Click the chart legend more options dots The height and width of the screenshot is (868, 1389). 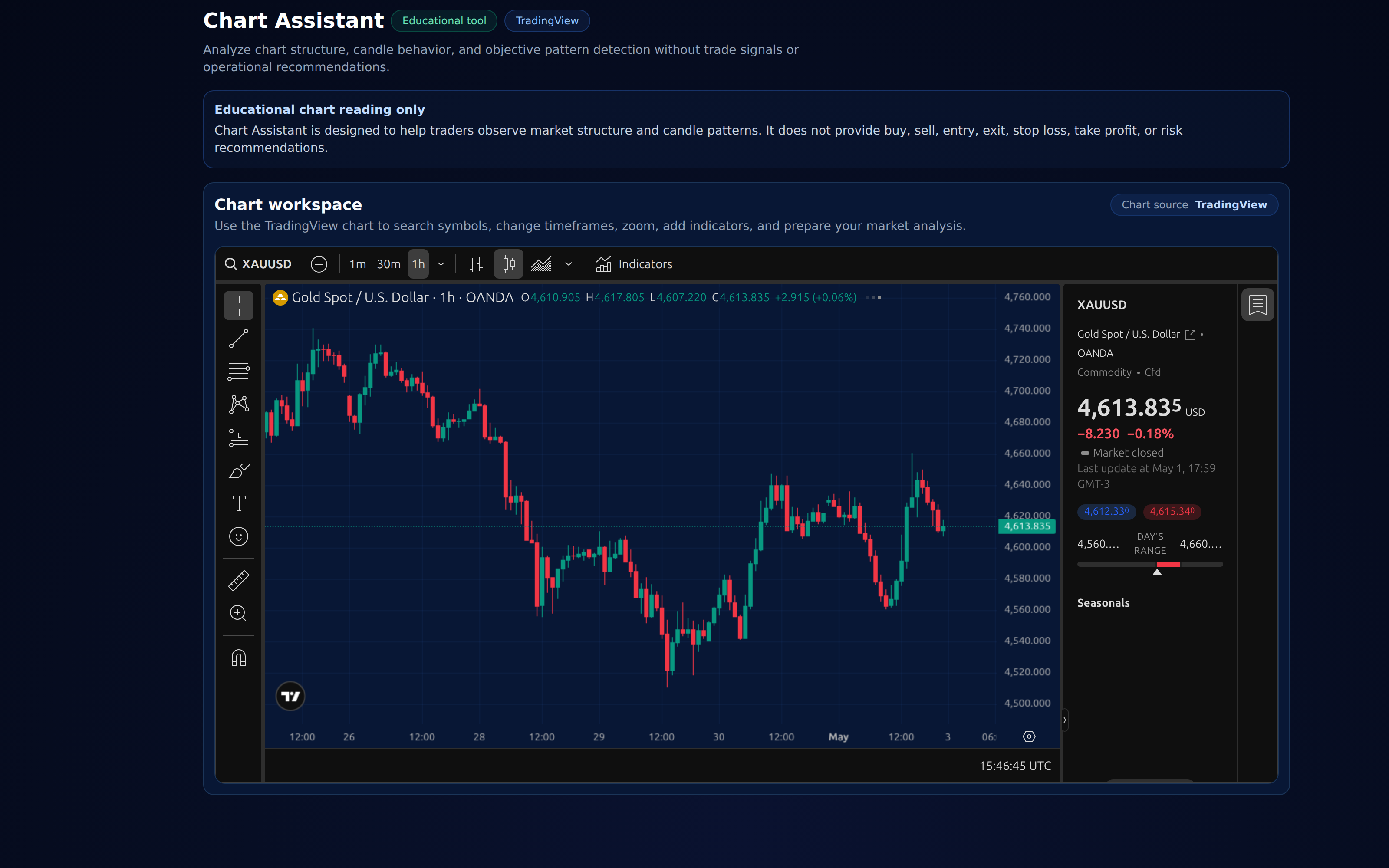pyautogui.click(x=873, y=297)
